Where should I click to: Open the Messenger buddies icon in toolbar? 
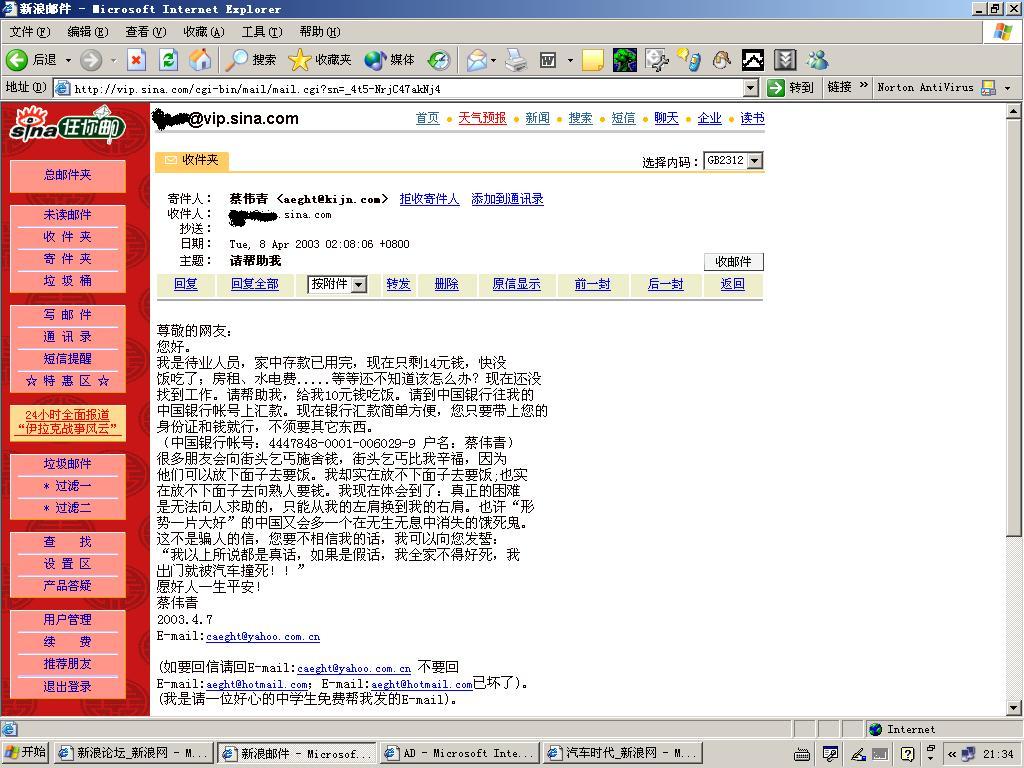(817, 60)
